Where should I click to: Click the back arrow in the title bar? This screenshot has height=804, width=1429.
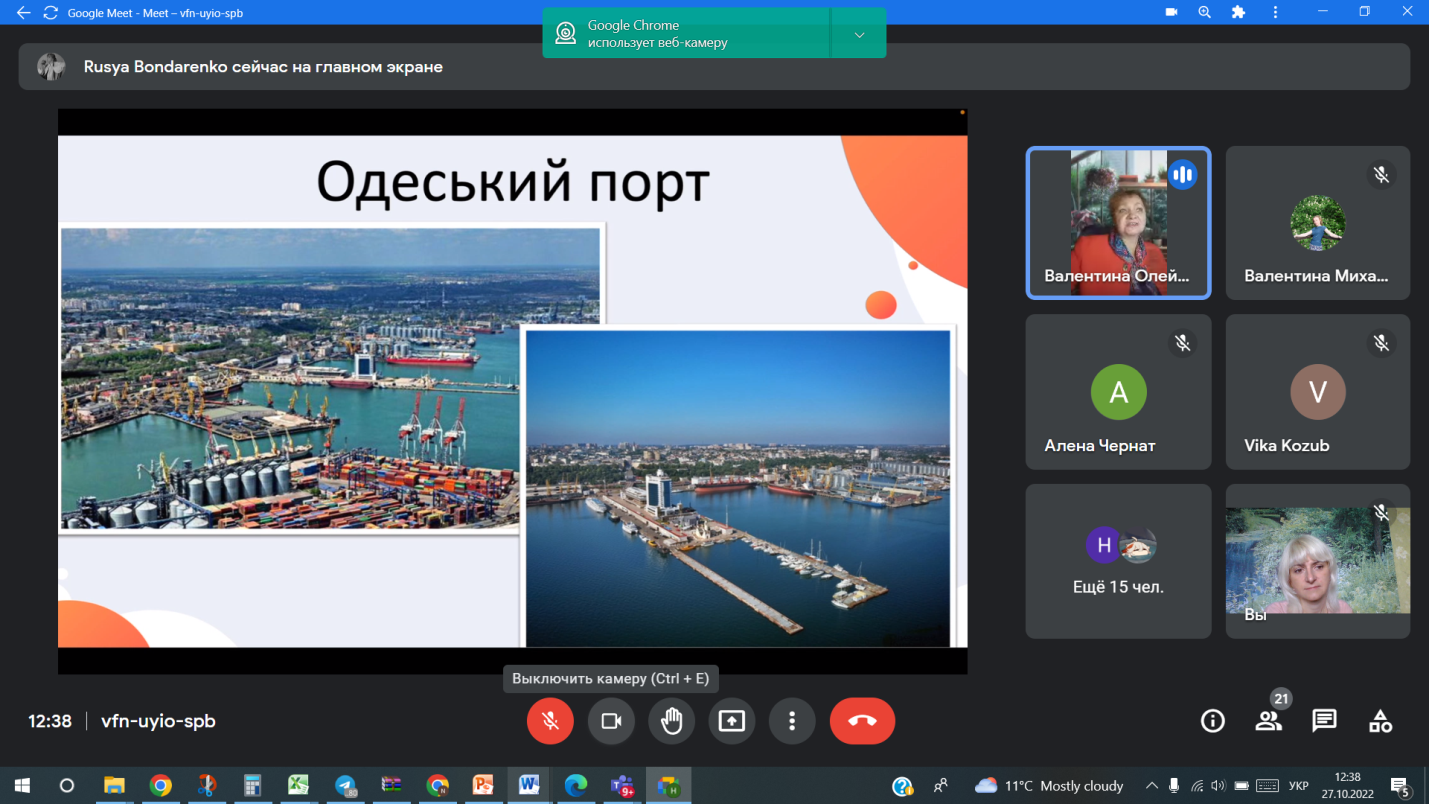point(23,13)
